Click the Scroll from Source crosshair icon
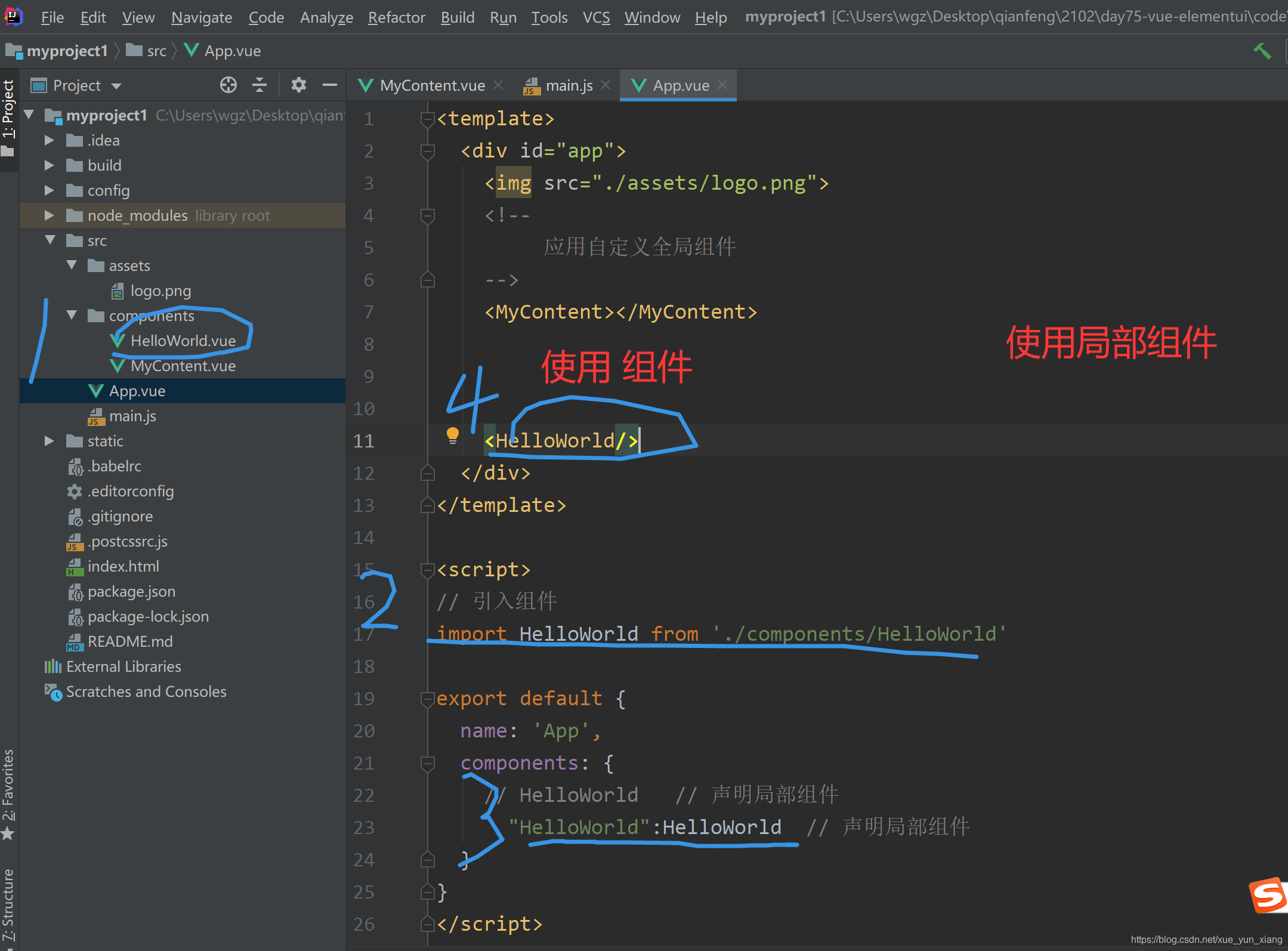 [x=228, y=85]
